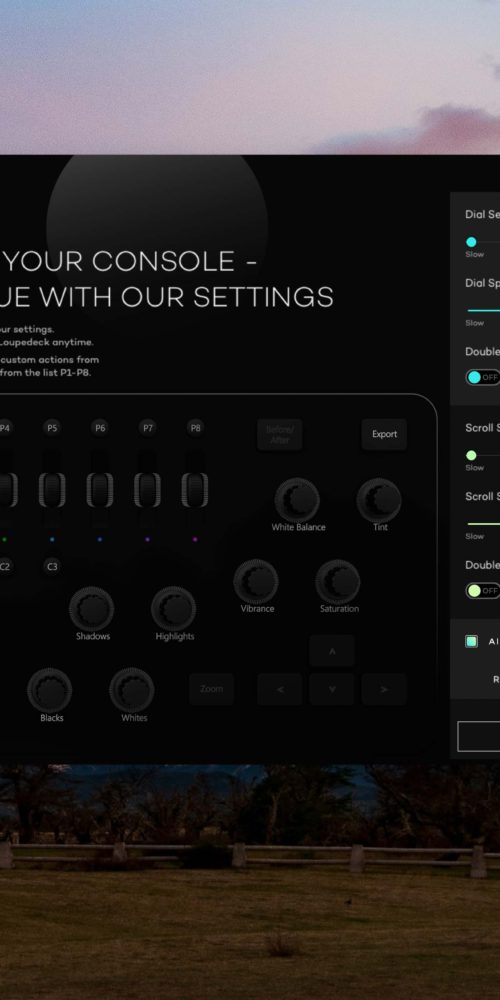This screenshot has width=500, height=1000.
Task: Click the up arrow key on console
Action: click(x=332, y=651)
